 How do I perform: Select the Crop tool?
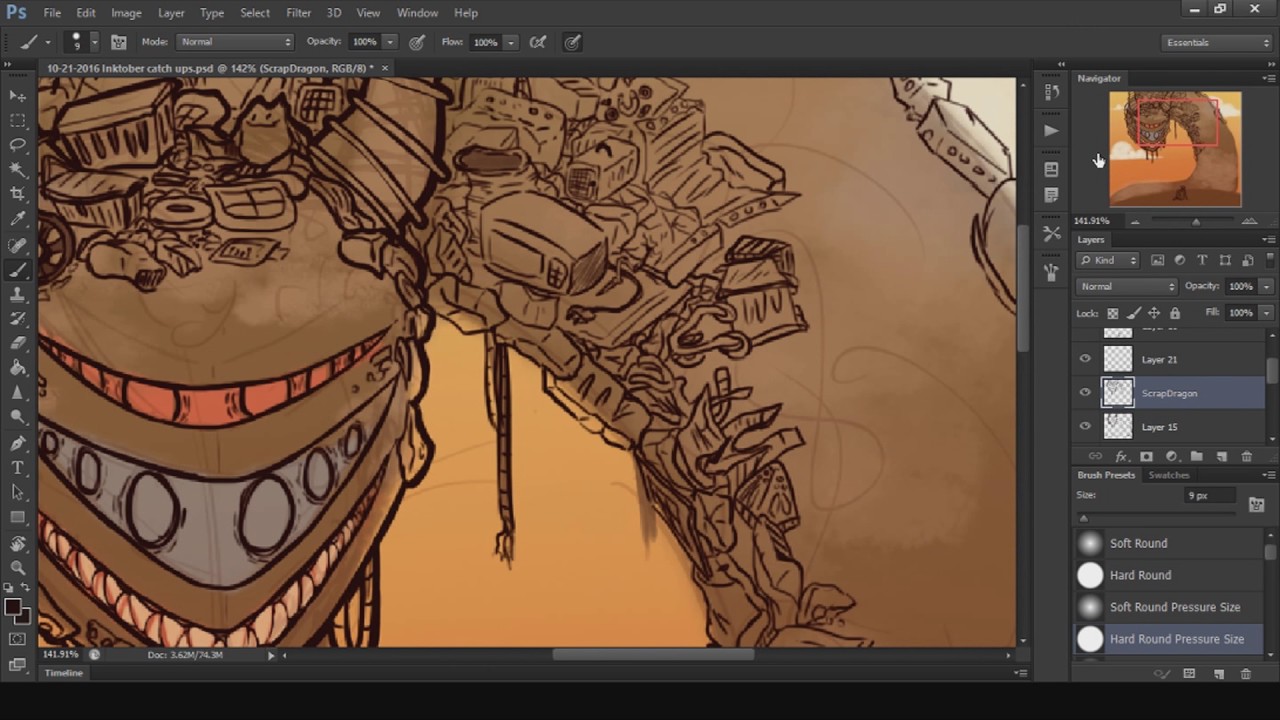tap(18, 194)
